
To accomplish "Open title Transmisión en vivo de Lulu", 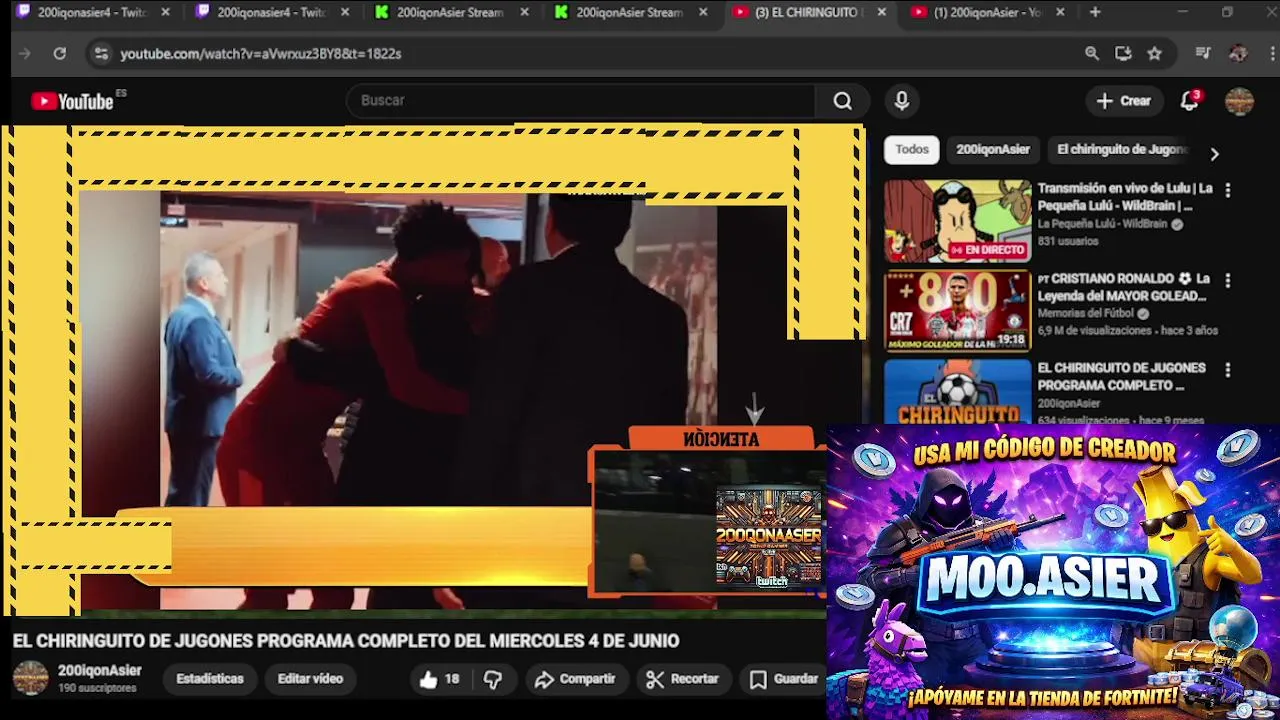I will pos(1125,197).
